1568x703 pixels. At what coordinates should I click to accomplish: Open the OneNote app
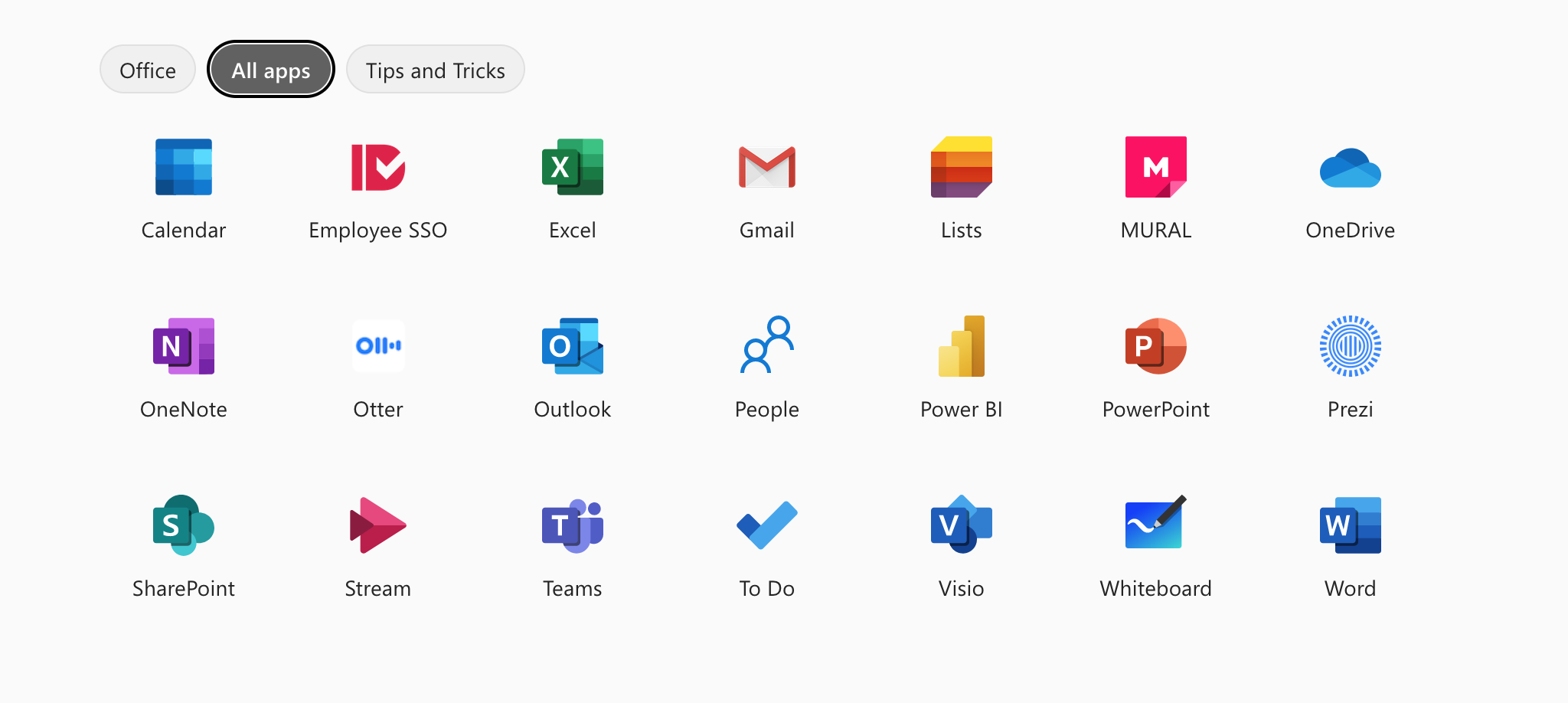point(184,346)
